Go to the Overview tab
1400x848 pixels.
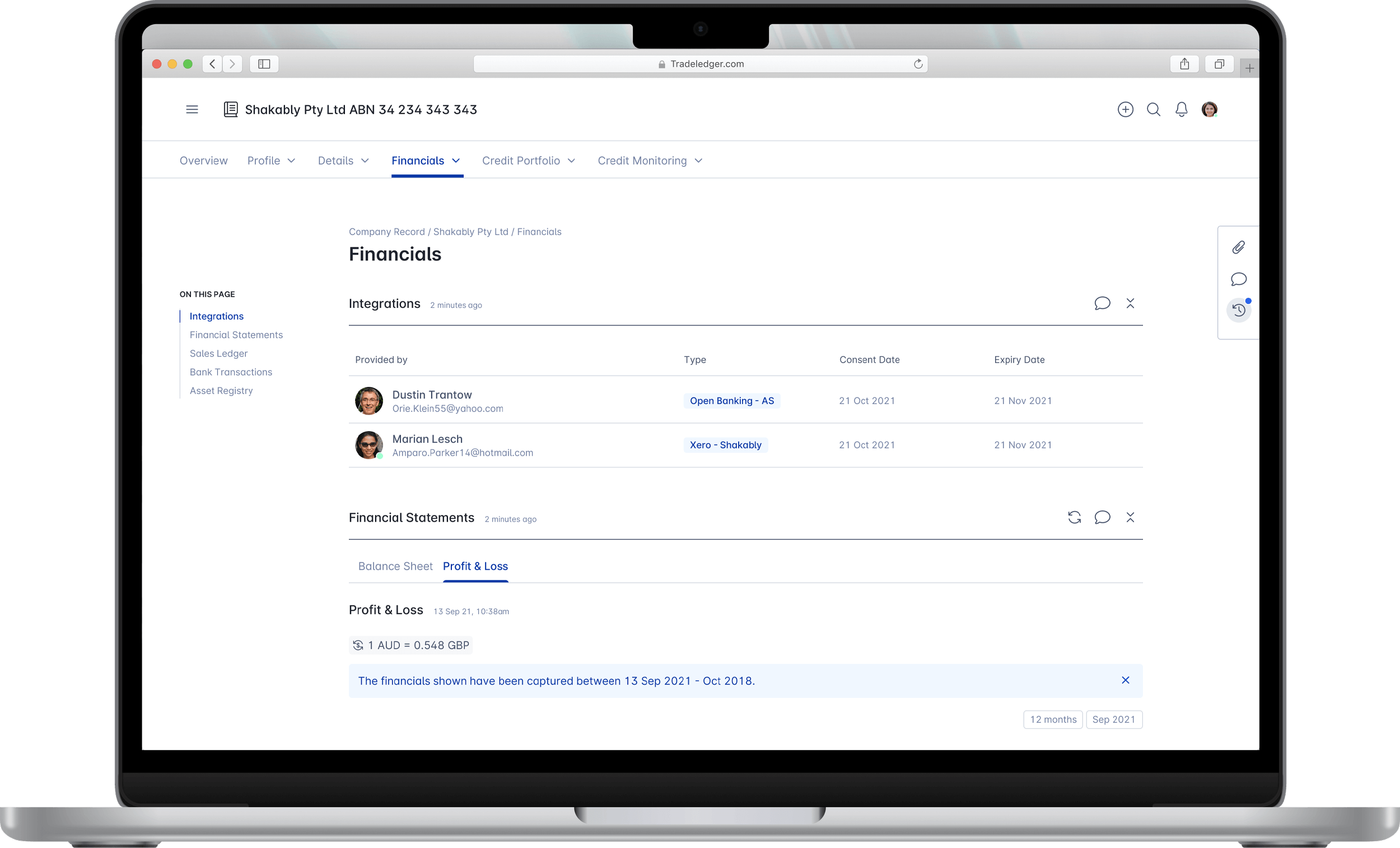[203, 161]
